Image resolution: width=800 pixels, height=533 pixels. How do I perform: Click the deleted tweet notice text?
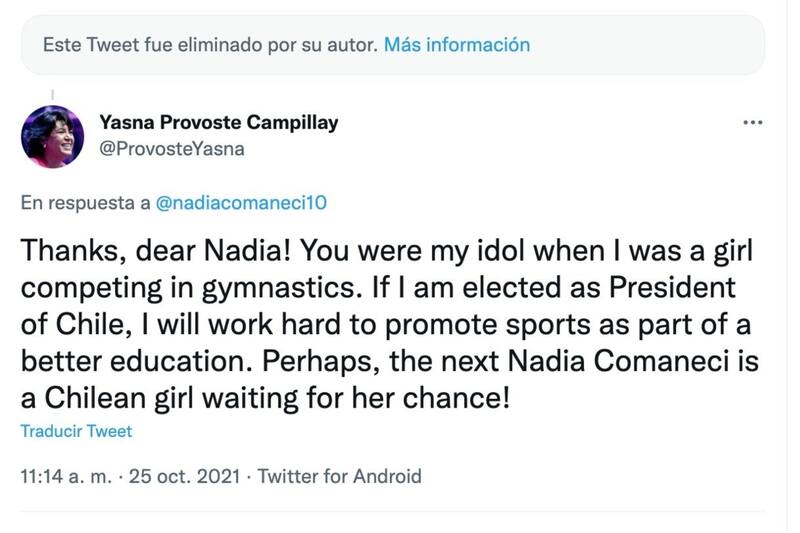208,45
